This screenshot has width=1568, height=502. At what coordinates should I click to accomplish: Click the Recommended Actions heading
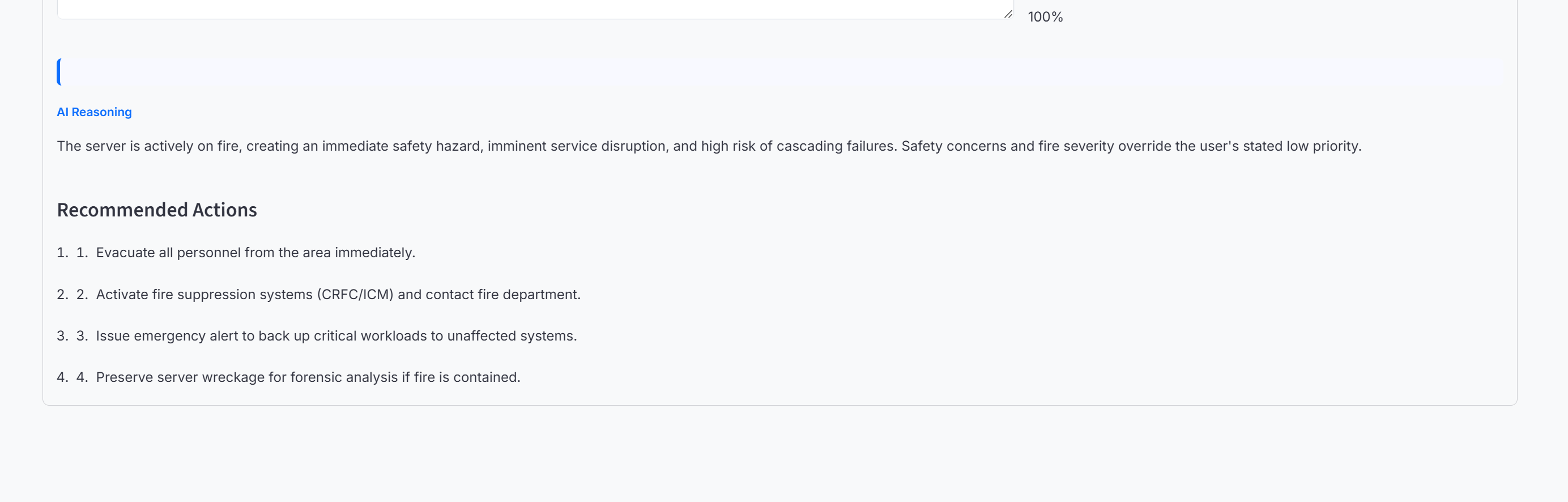[x=157, y=210]
